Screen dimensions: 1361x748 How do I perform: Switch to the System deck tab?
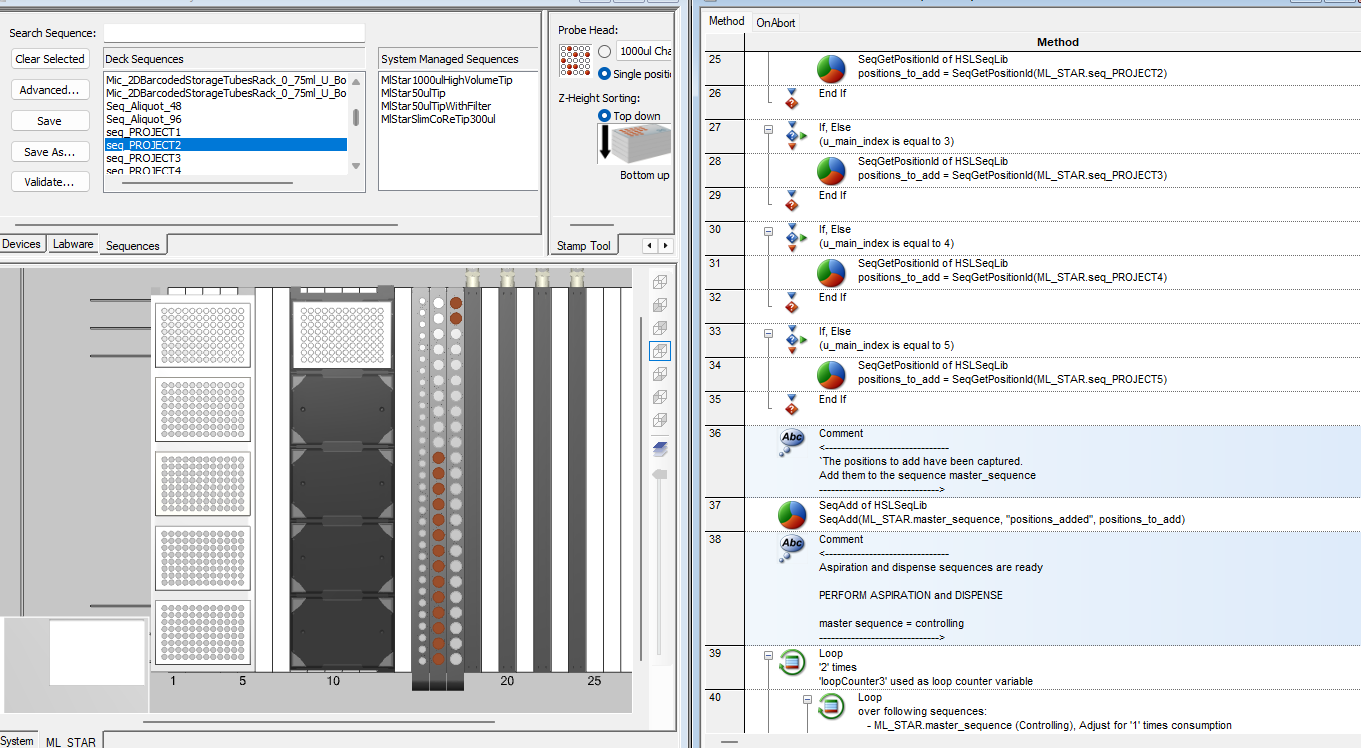(x=17, y=741)
